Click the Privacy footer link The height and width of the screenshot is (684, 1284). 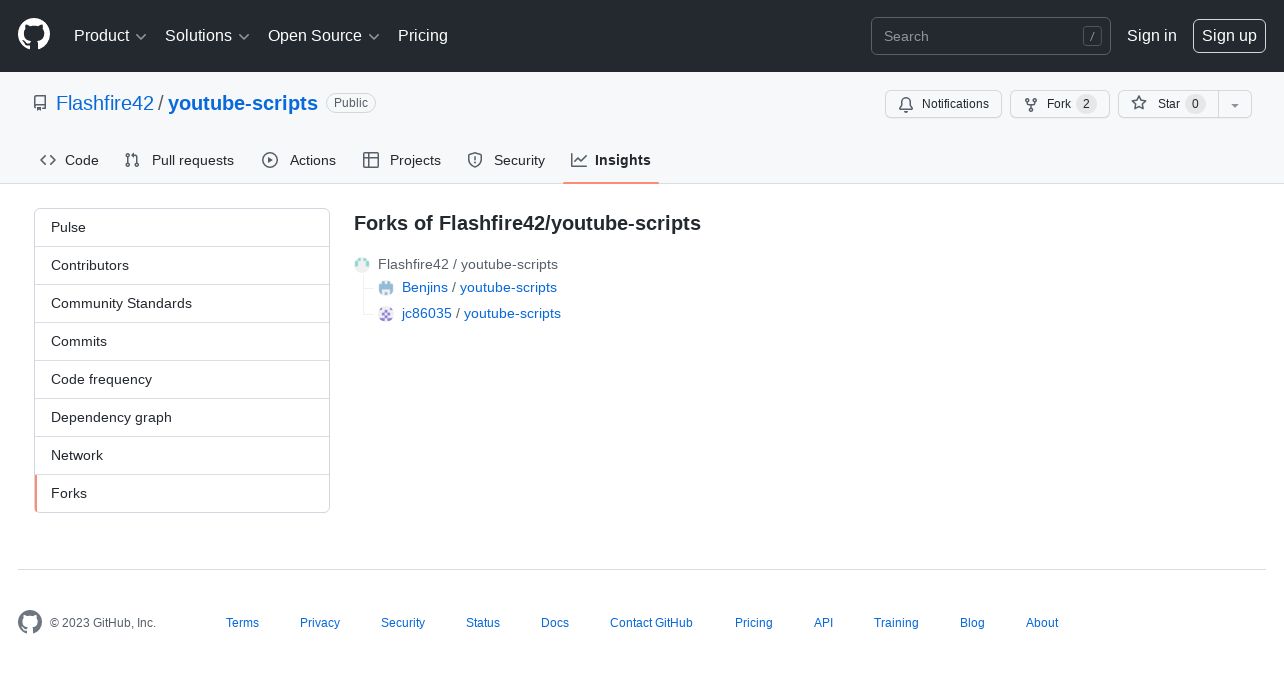tap(320, 623)
